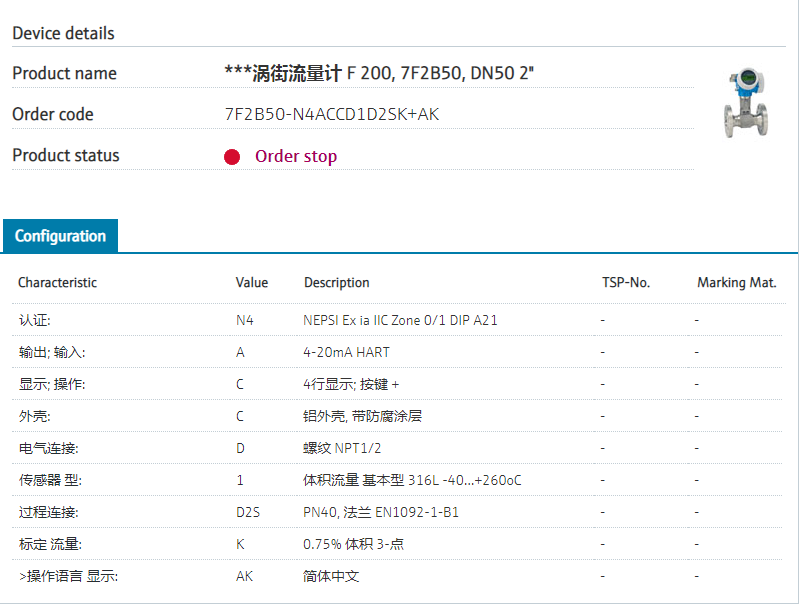Click the Order stop status text
The width and height of the screenshot is (799, 604).
click(x=296, y=156)
